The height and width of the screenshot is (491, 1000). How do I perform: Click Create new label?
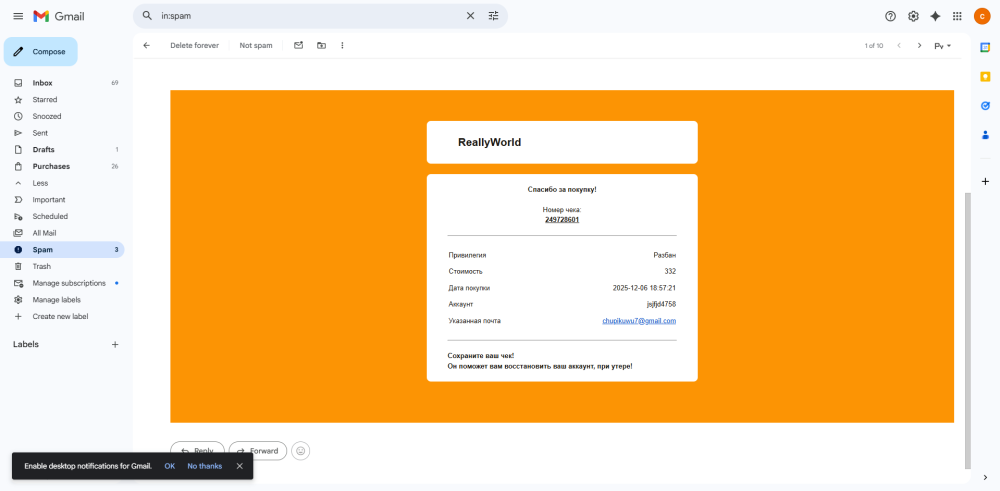point(62,316)
